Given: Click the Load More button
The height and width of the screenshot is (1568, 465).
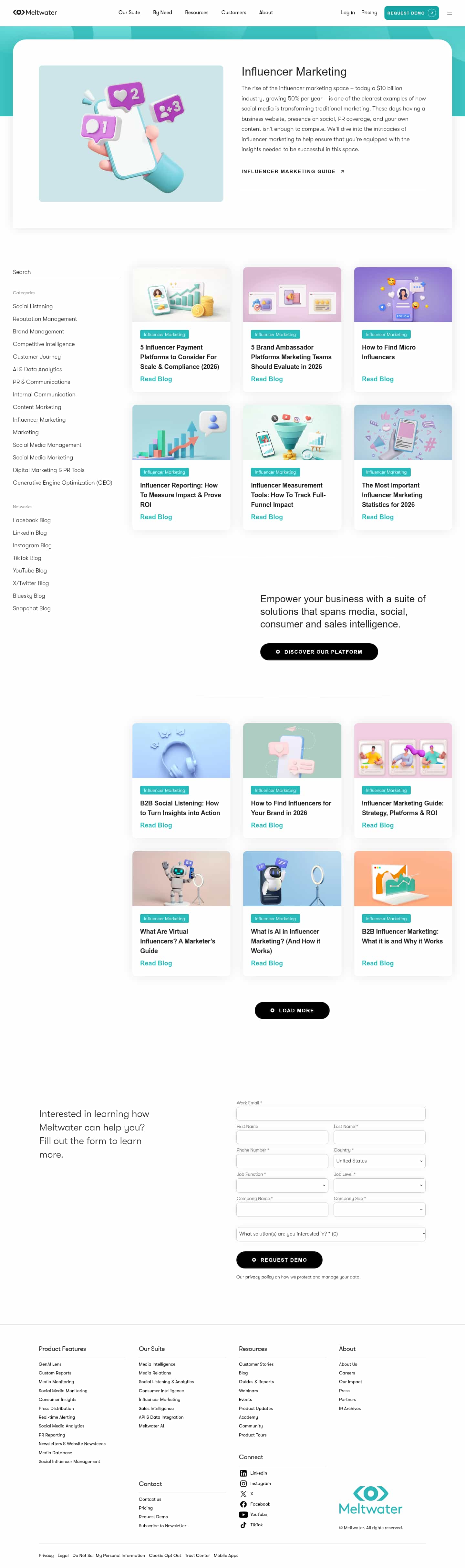Looking at the screenshot, I should click(292, 1010).
